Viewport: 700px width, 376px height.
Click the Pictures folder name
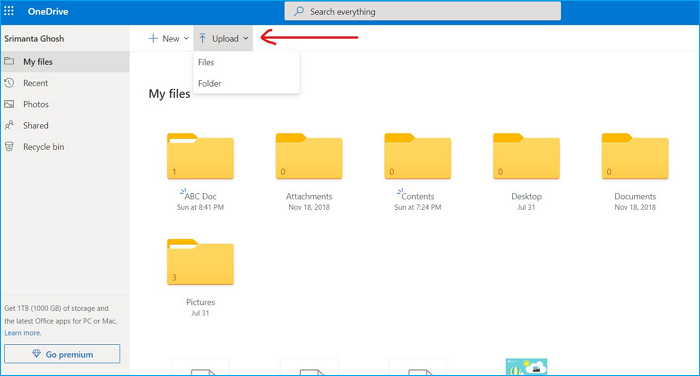[x=200, y=302]
